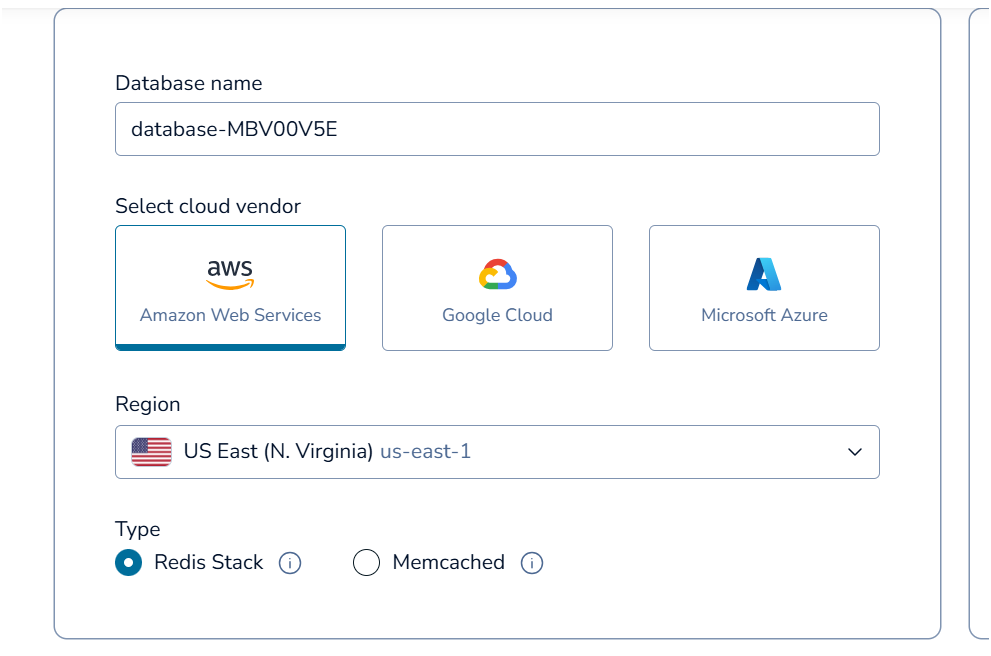
Task: Focus the database-MBV00V5E name input field
Action: pos(497,129)
